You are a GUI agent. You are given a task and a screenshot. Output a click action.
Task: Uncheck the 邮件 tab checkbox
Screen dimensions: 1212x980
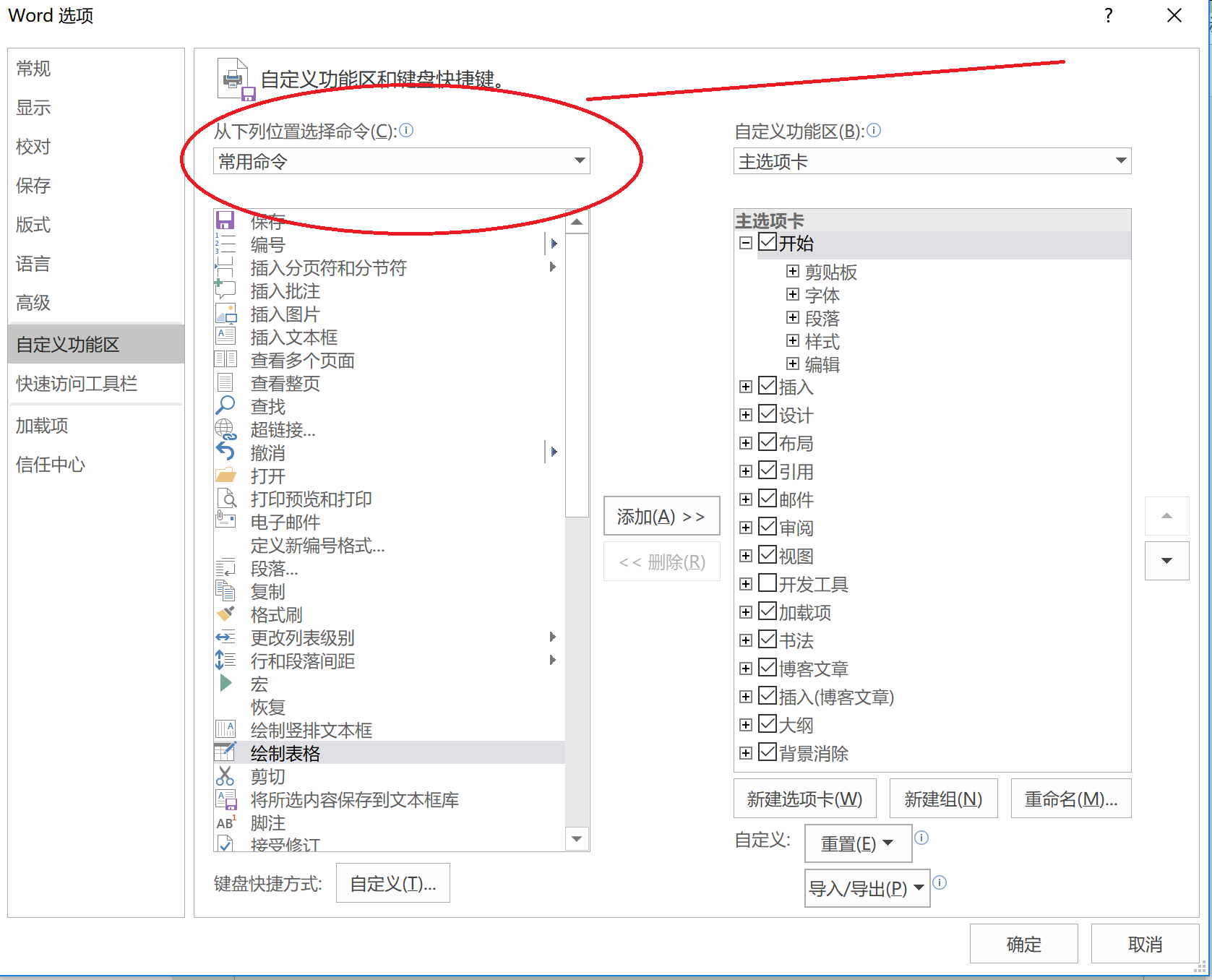pos(768,498)
